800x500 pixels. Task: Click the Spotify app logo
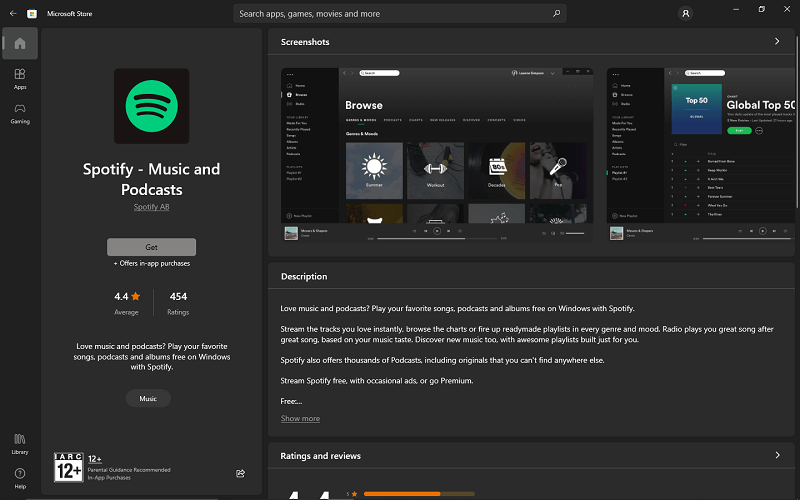[152, 106]
